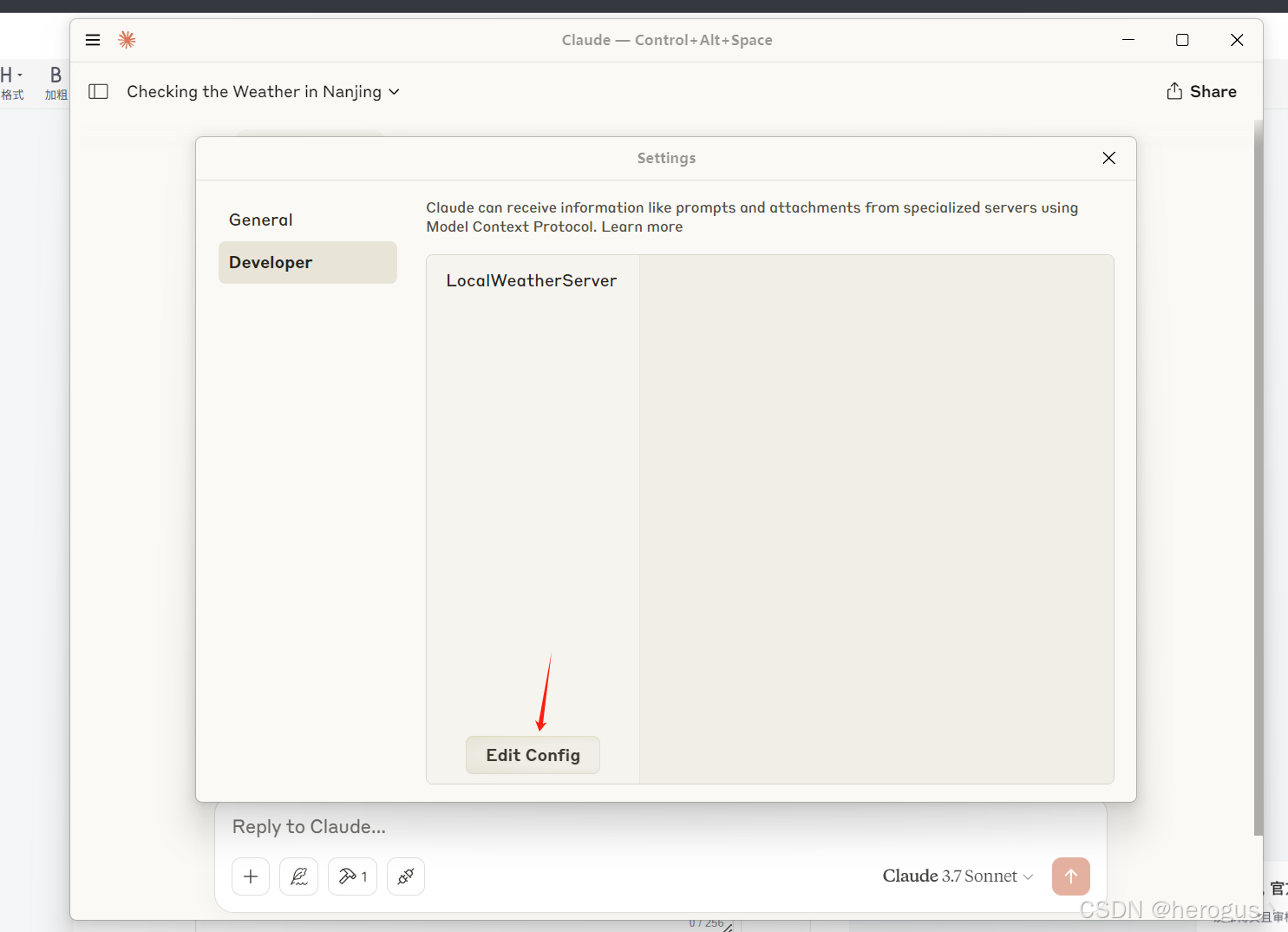Click the Claude starburst logo icon
Screen dimensions: 1288x932
[x=127, y=40]
